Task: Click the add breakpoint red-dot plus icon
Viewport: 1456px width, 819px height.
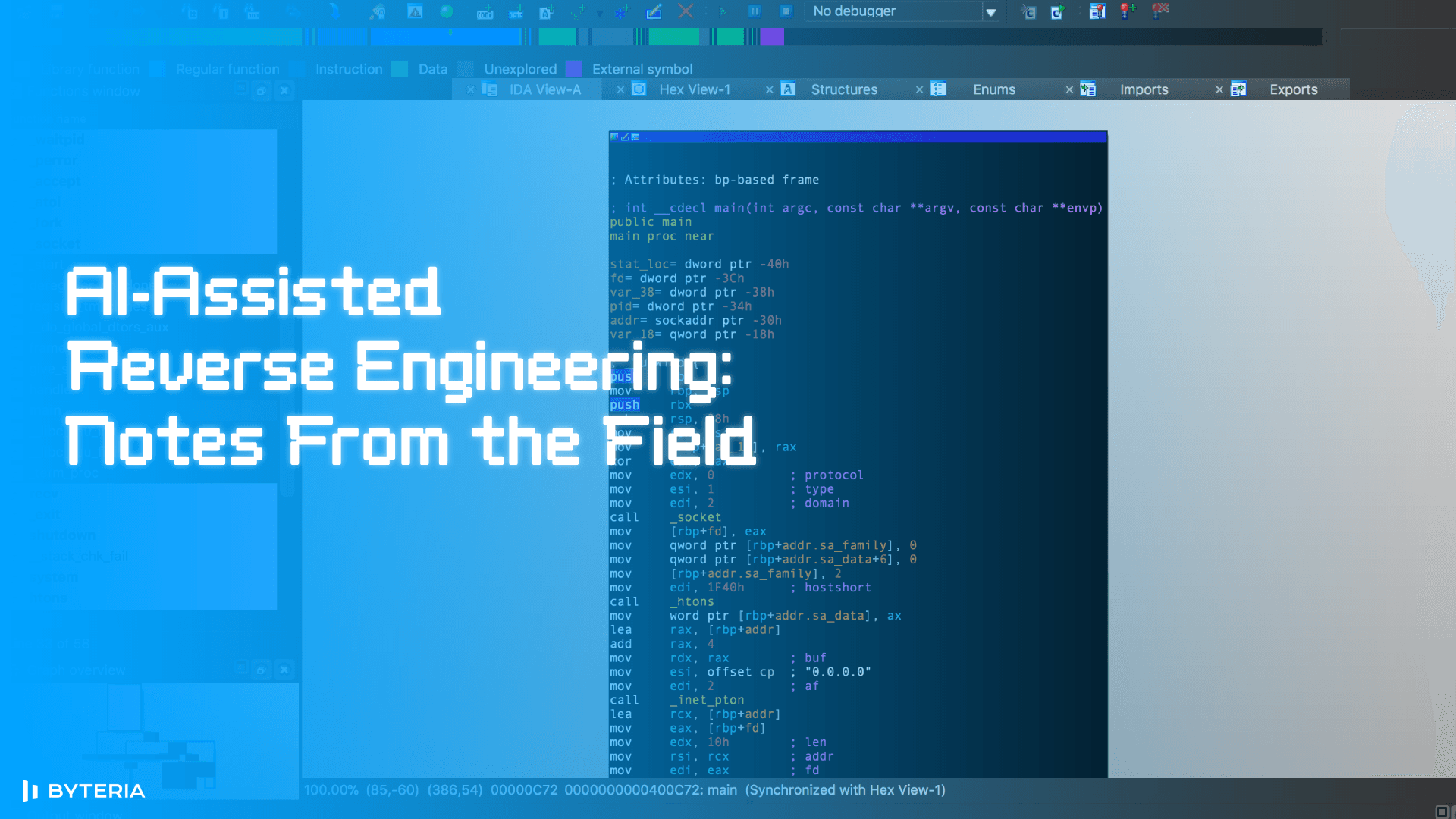Action: [x=1128, y=11]
